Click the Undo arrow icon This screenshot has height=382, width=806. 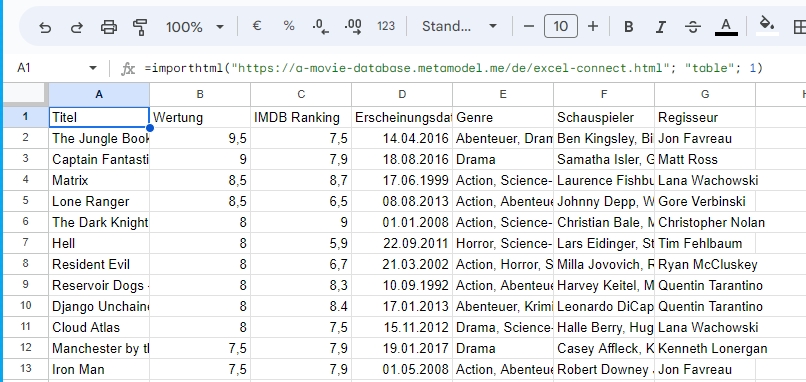pyautogui.click(x=45, y=27)
